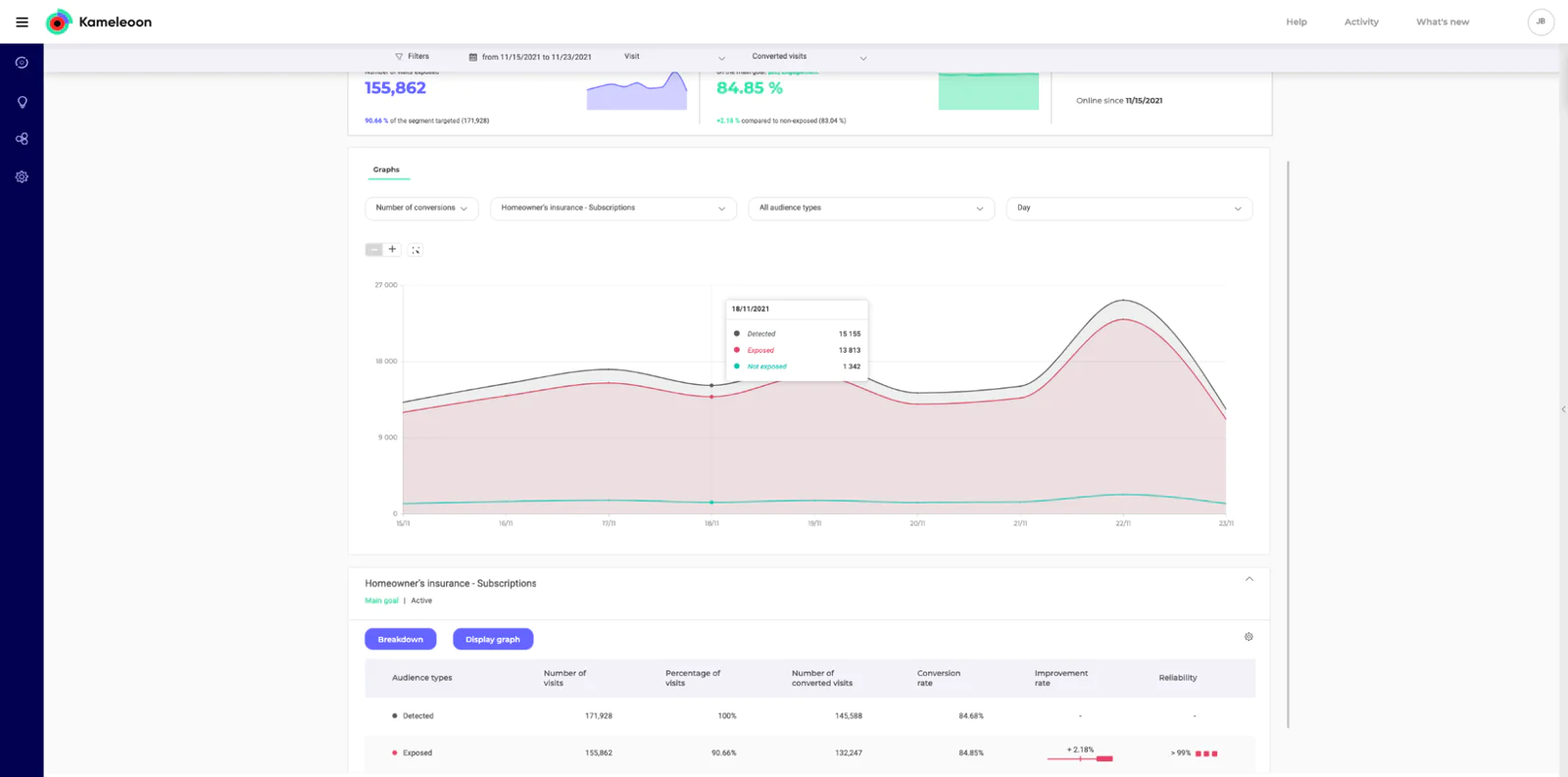Image resolution: width=1568 pixels, height=777 pixels.
Task: Open the Activity menu item
Action: click(1360, 22)
